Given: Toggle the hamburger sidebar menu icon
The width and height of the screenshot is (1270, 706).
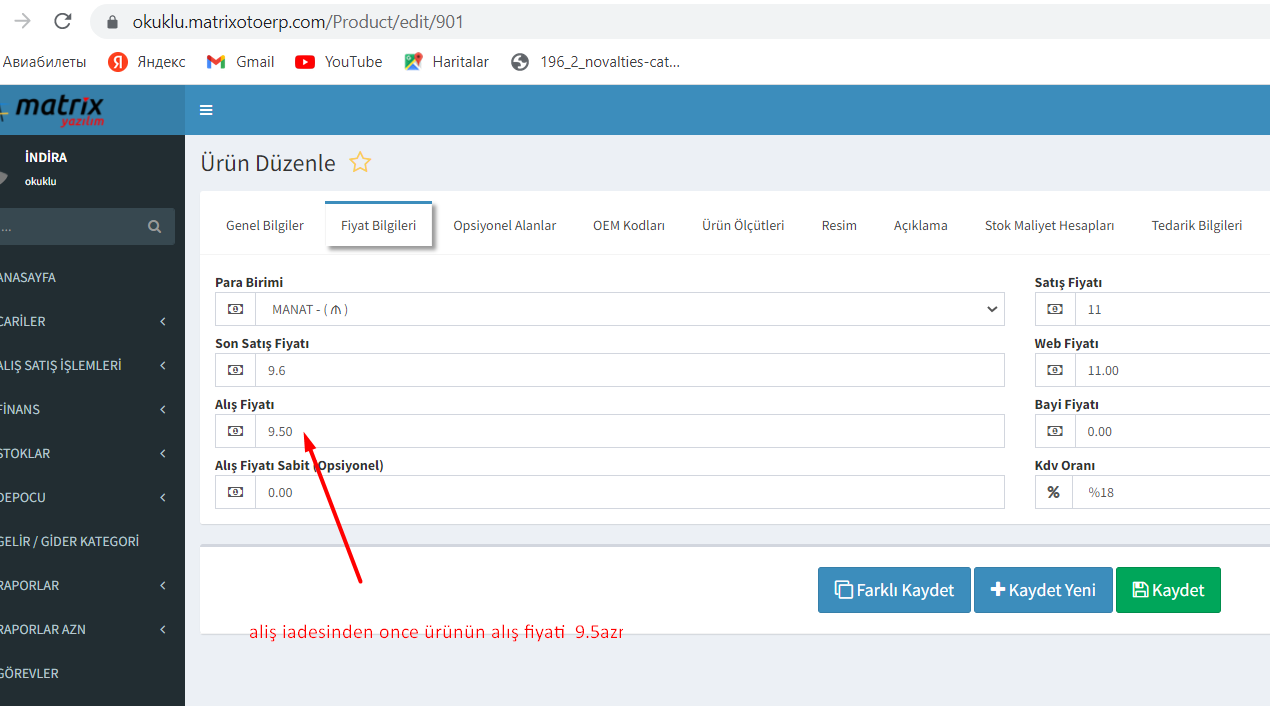Looking at the screenshot, I should click(x=206, y=110).
